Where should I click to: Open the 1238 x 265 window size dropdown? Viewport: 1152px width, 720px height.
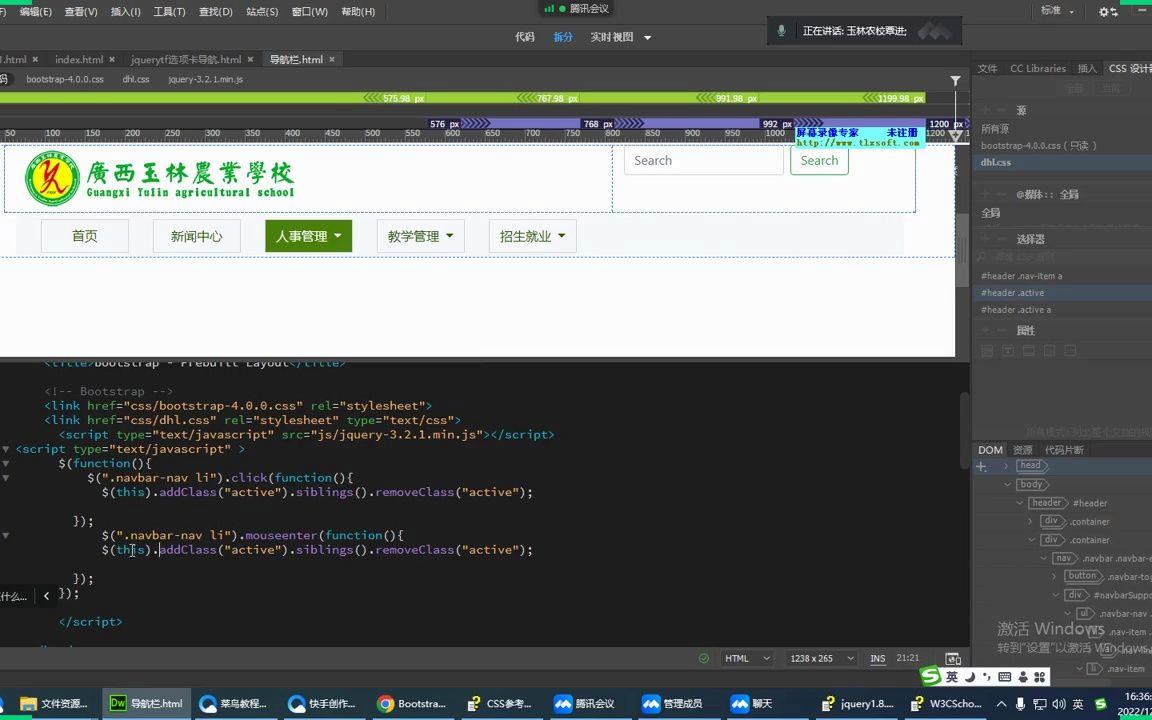[x=821, y=658]
